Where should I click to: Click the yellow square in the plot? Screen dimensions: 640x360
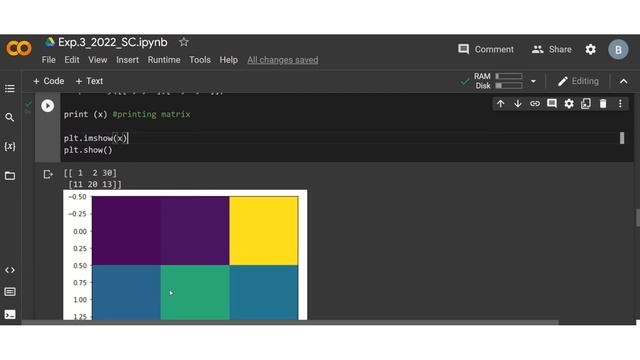point(264,231)
